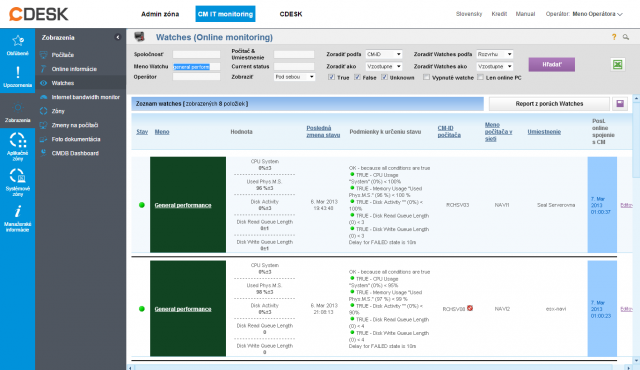Viewport: 640px width, 370px height.
Task: Open Zoradiť podľa CM-ID dropdown
Action: point(384,54)
